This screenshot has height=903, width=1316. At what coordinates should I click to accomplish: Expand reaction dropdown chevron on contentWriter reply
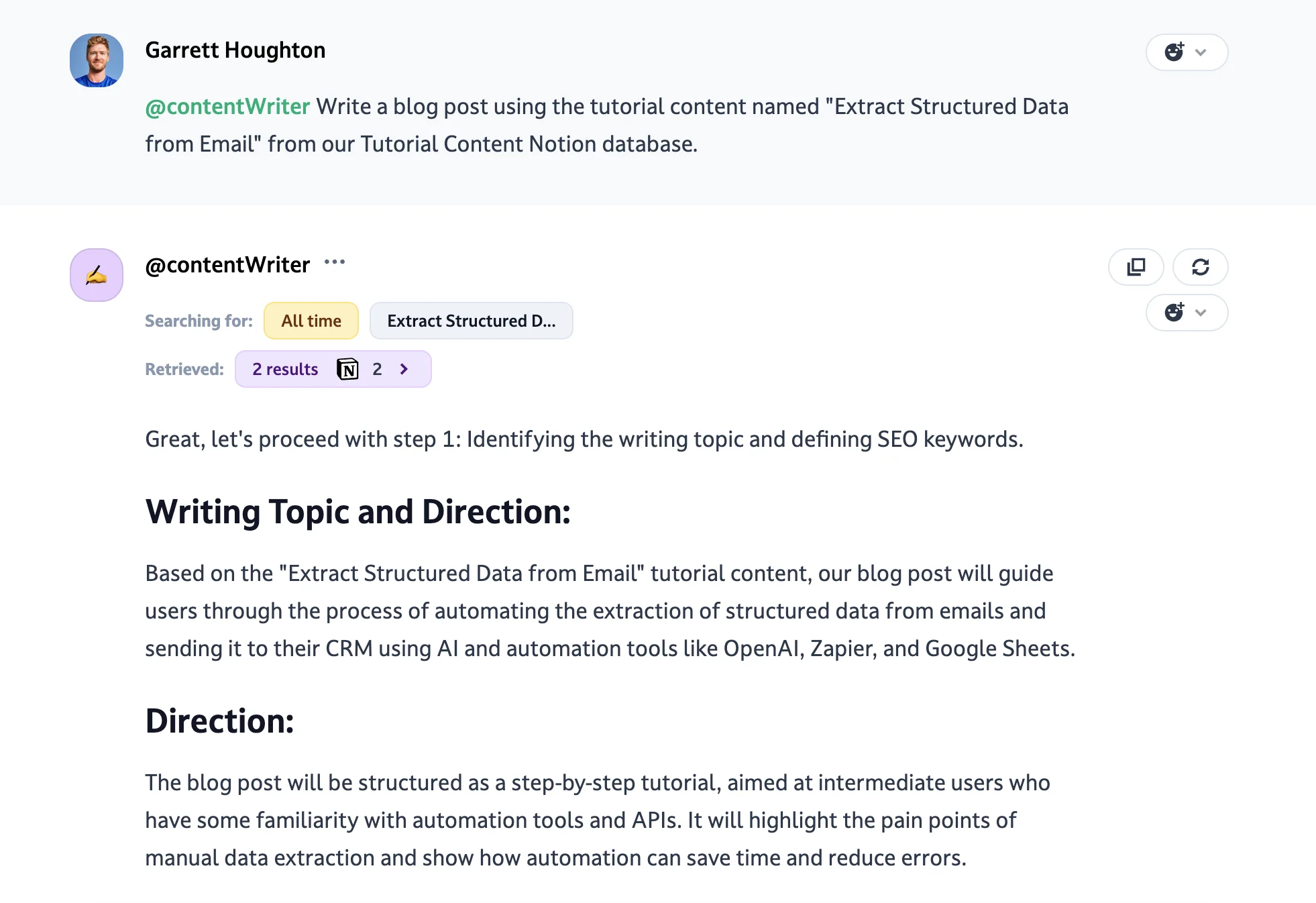1201,313
